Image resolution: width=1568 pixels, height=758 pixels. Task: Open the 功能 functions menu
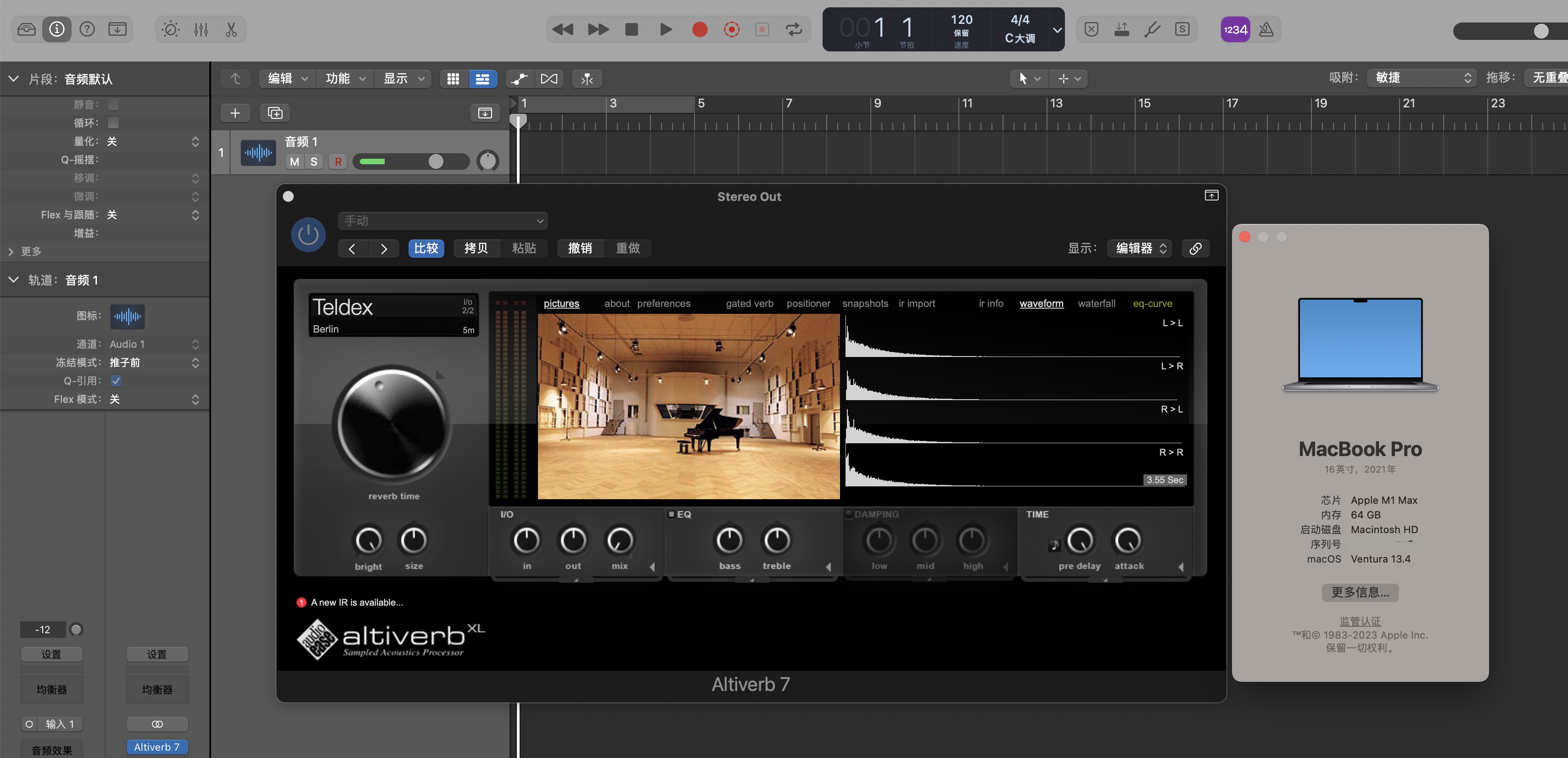pos(345,78)
